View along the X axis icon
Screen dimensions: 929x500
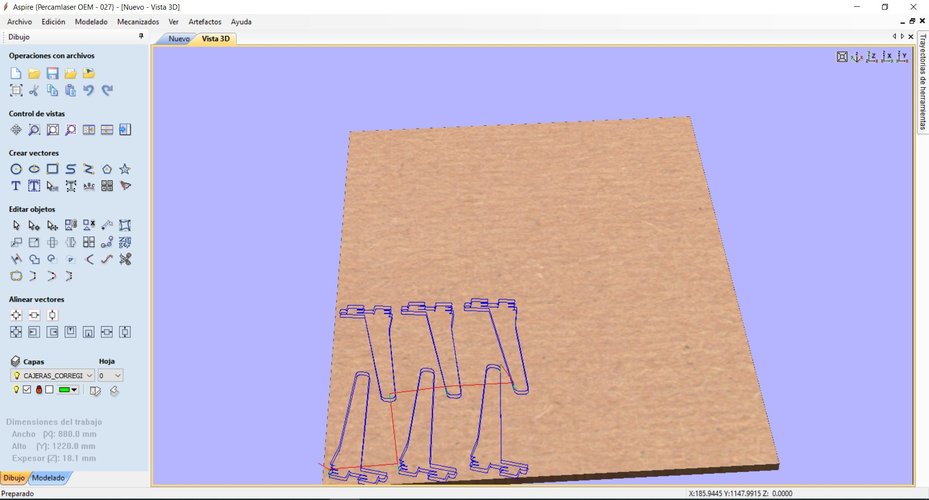pyautogui.click(x=887, y=57)
